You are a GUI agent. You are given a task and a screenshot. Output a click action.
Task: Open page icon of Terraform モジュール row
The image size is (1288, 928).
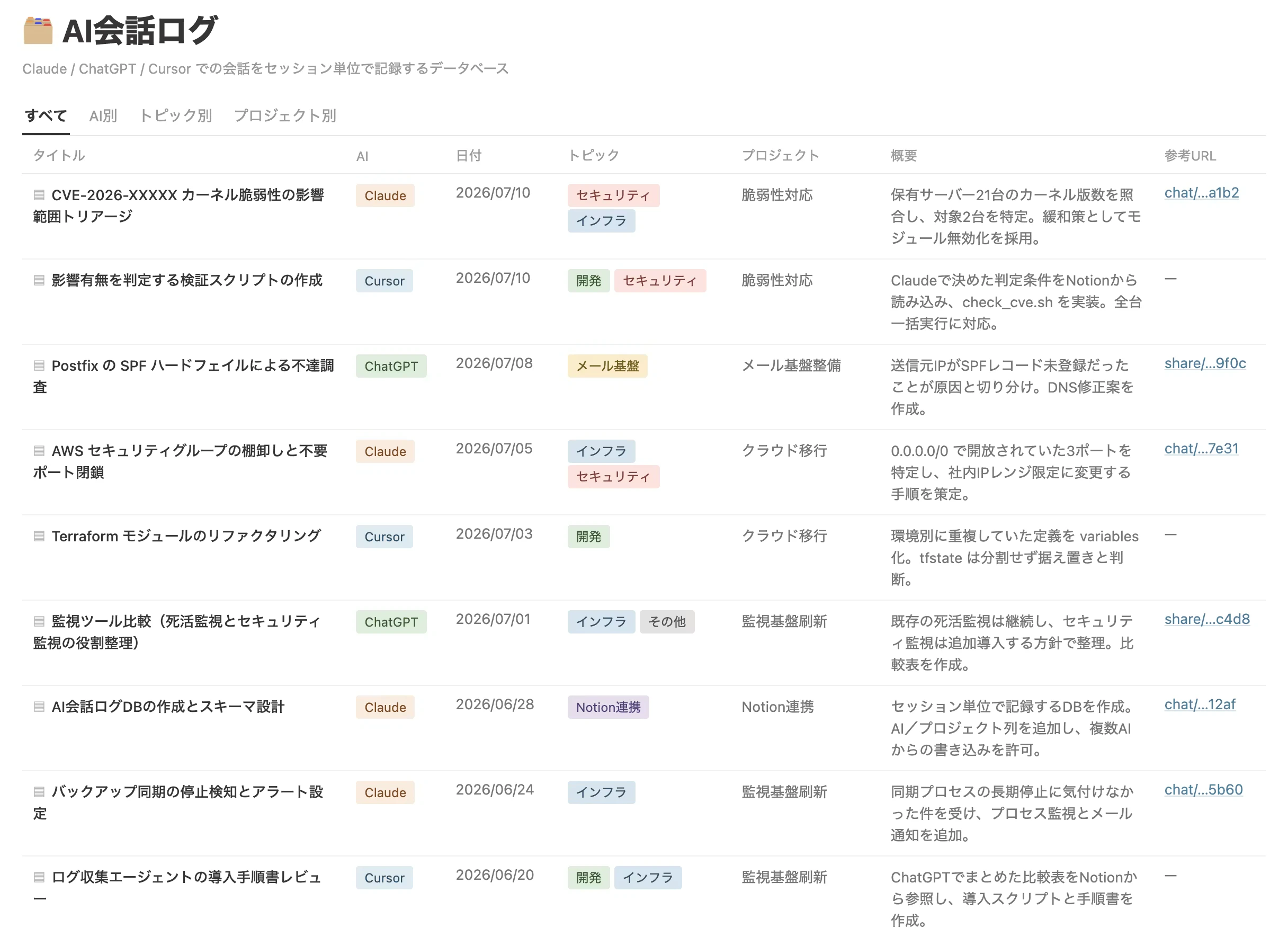tap(39, 536)
